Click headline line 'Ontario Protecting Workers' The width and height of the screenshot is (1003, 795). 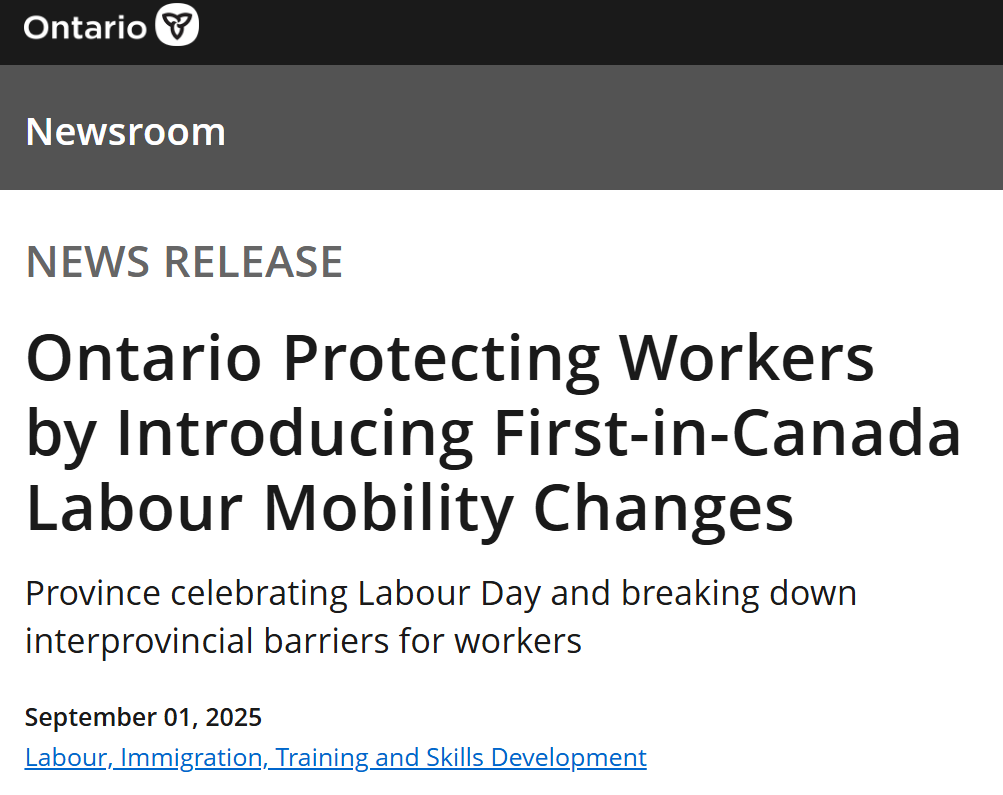click(450, 359)
